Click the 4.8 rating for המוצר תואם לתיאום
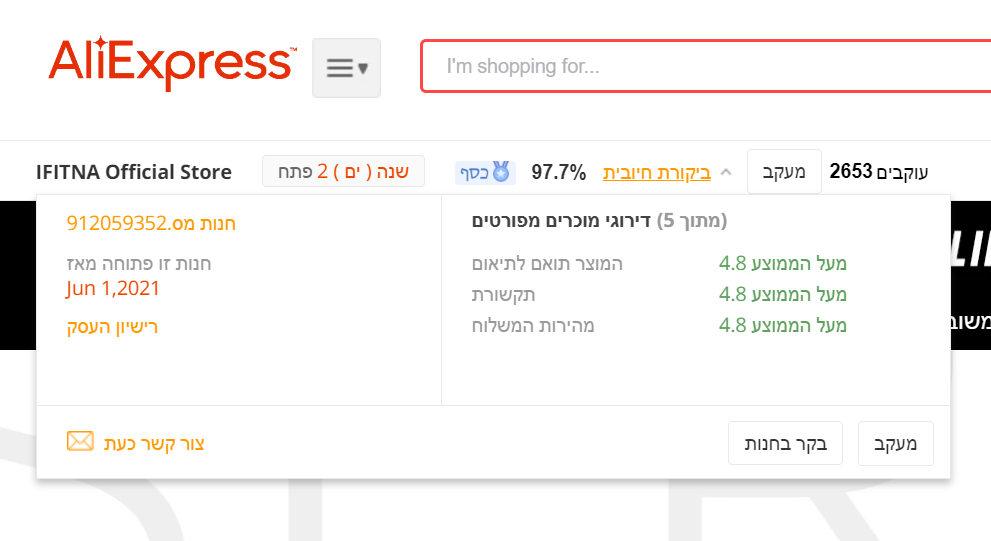991x541 pixels. (x=732, y=264)
